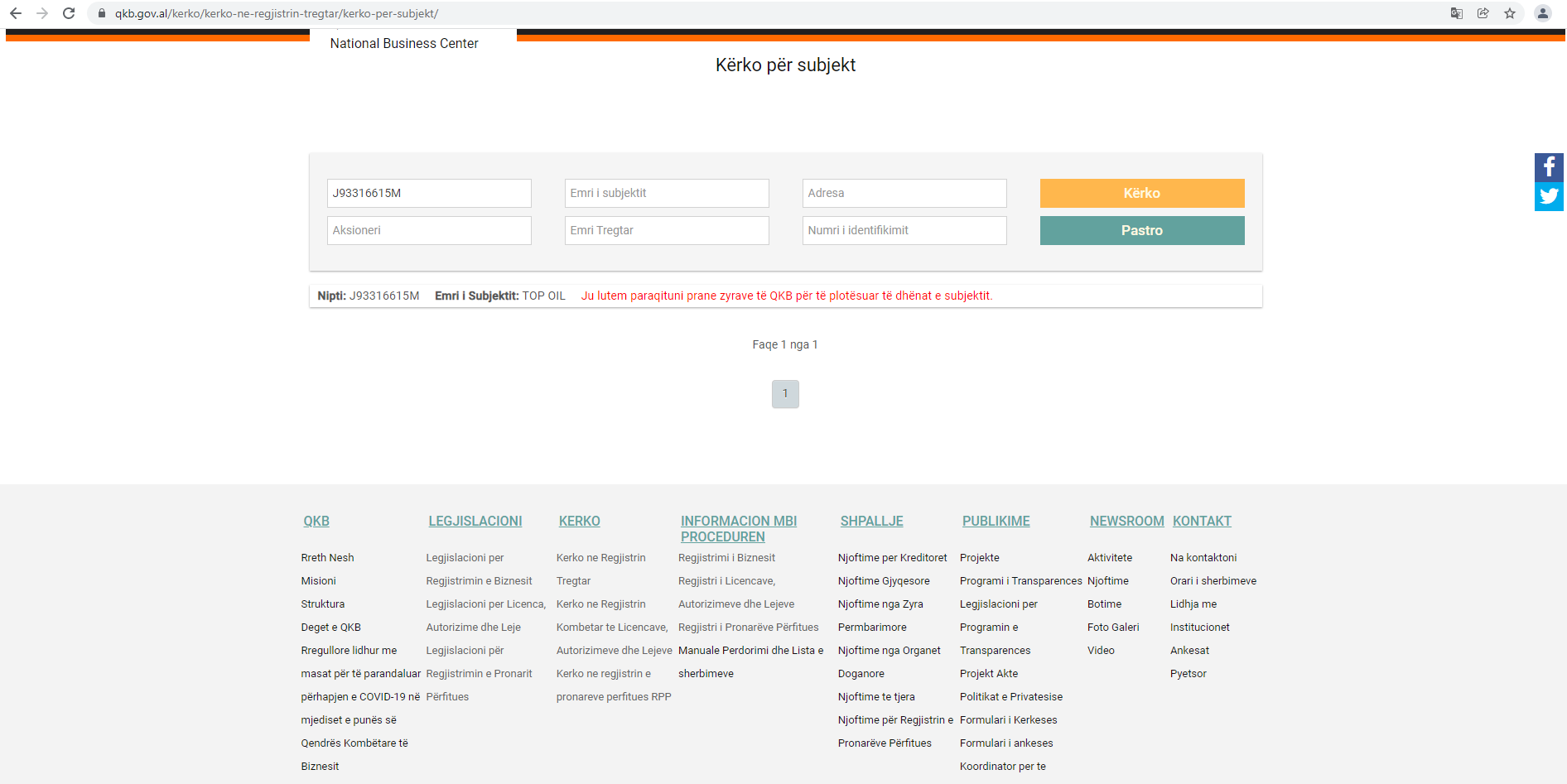Open the TOP OIL search result row
Image resolution: width=1567 pixels, height=784 pixels.
point(543,296)
